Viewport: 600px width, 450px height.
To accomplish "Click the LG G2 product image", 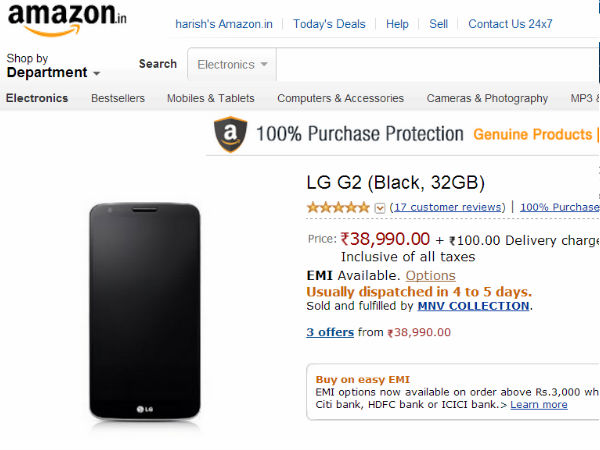I will [x=144, y=311].
